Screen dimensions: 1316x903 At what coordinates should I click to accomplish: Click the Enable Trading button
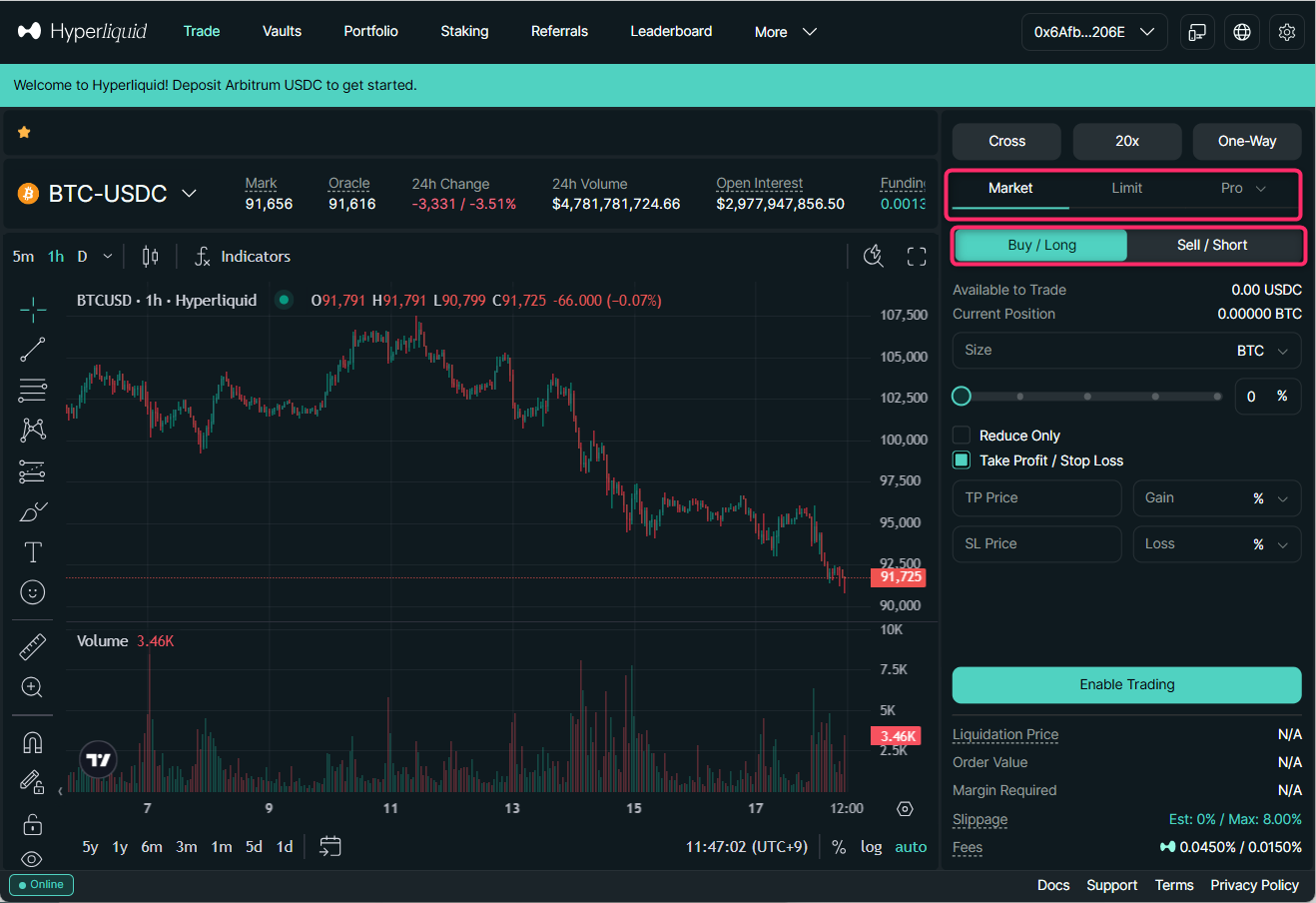click(x=1126, y=685)
